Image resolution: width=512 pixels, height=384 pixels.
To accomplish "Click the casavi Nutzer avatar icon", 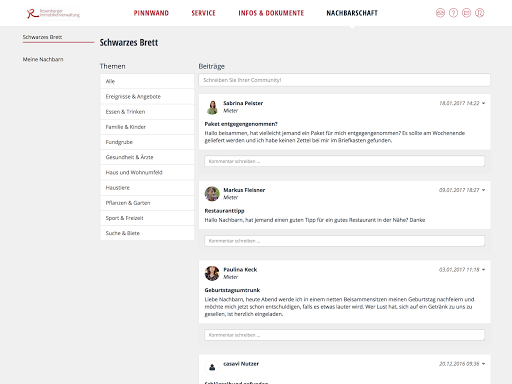I will pos(212,367).
